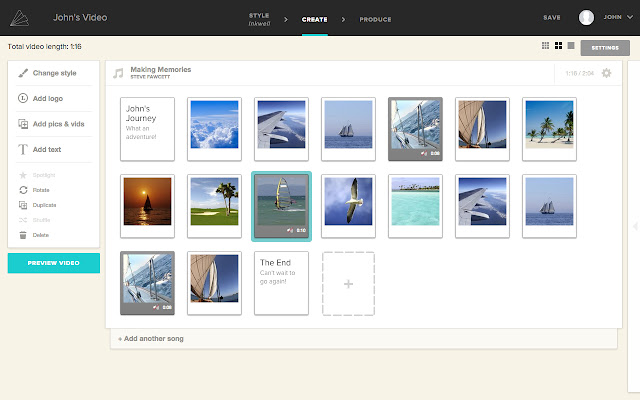Duplicate the selected clip
Screen dimensions: 640x400
tap(38, 205)
